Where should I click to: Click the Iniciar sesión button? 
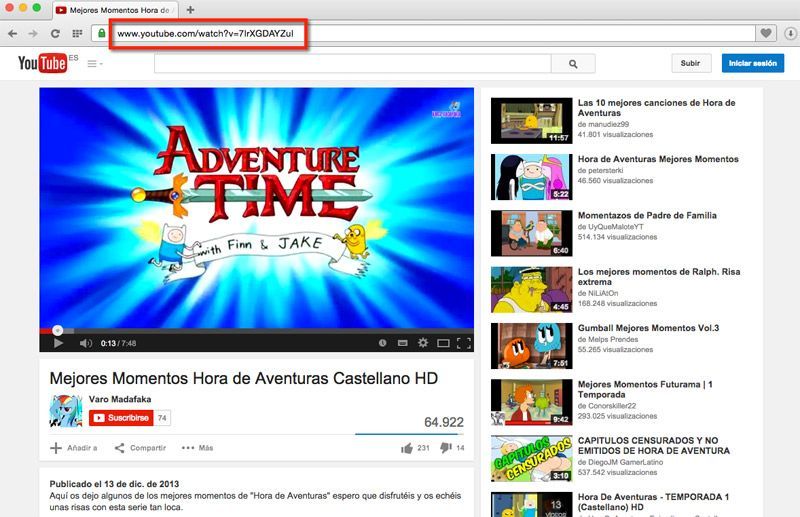click(753, 63)
